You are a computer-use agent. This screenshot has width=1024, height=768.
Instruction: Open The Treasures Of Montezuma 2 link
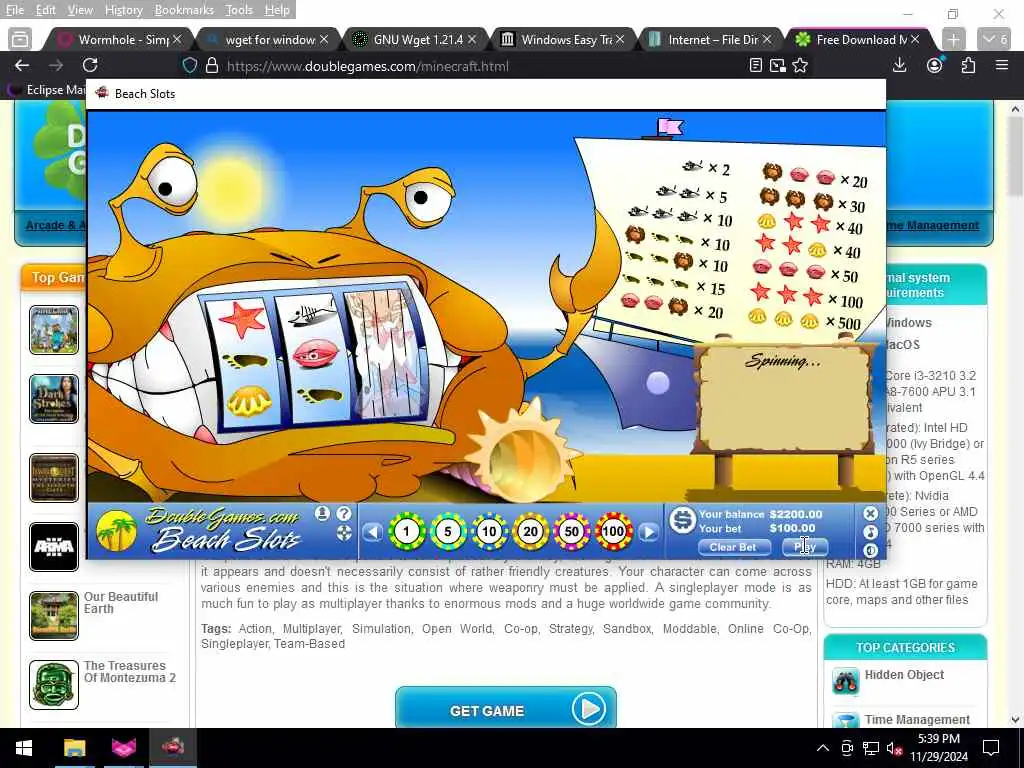[x=129, y=671]
